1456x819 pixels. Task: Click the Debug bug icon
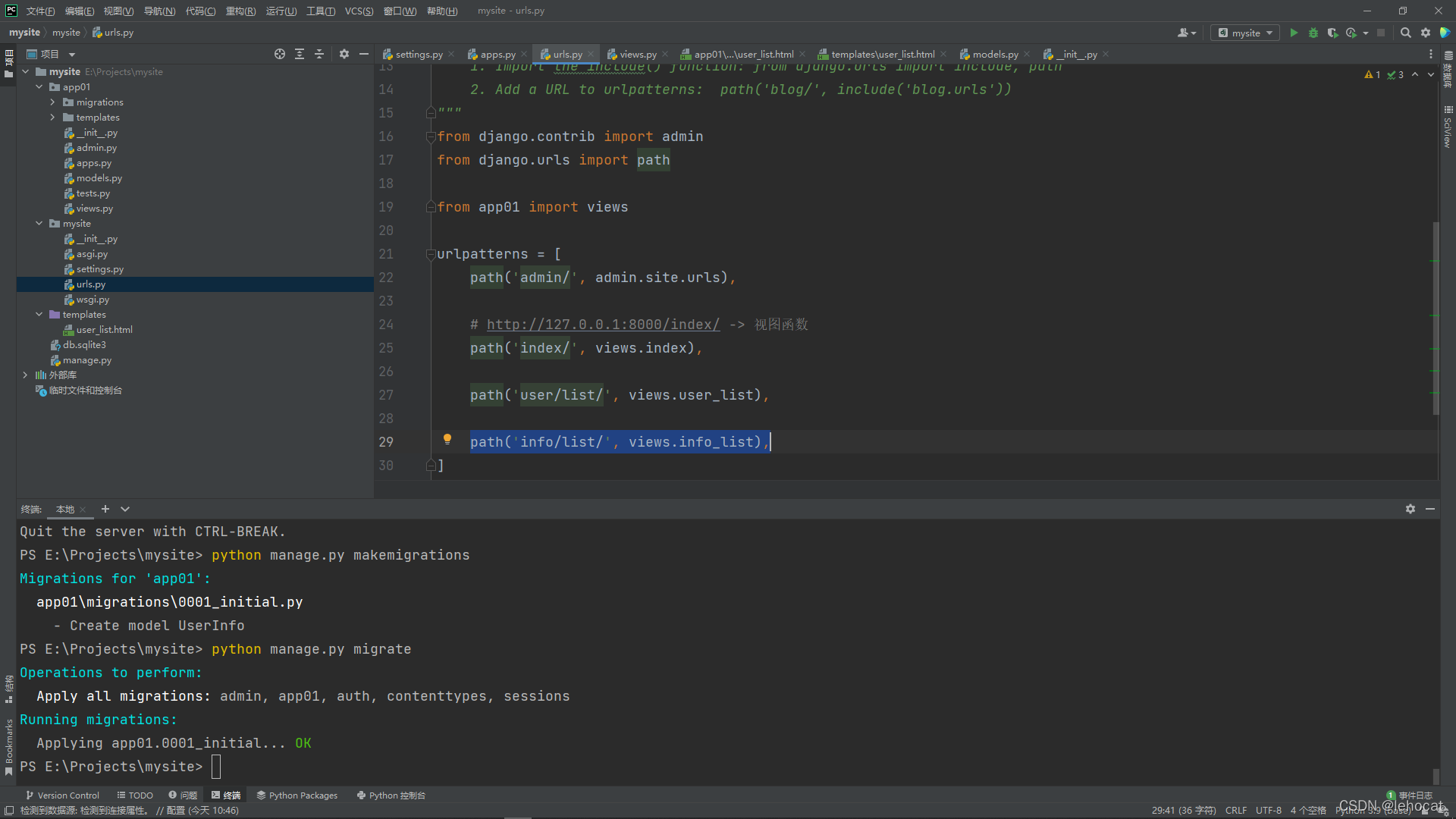tap(1313, 33)
